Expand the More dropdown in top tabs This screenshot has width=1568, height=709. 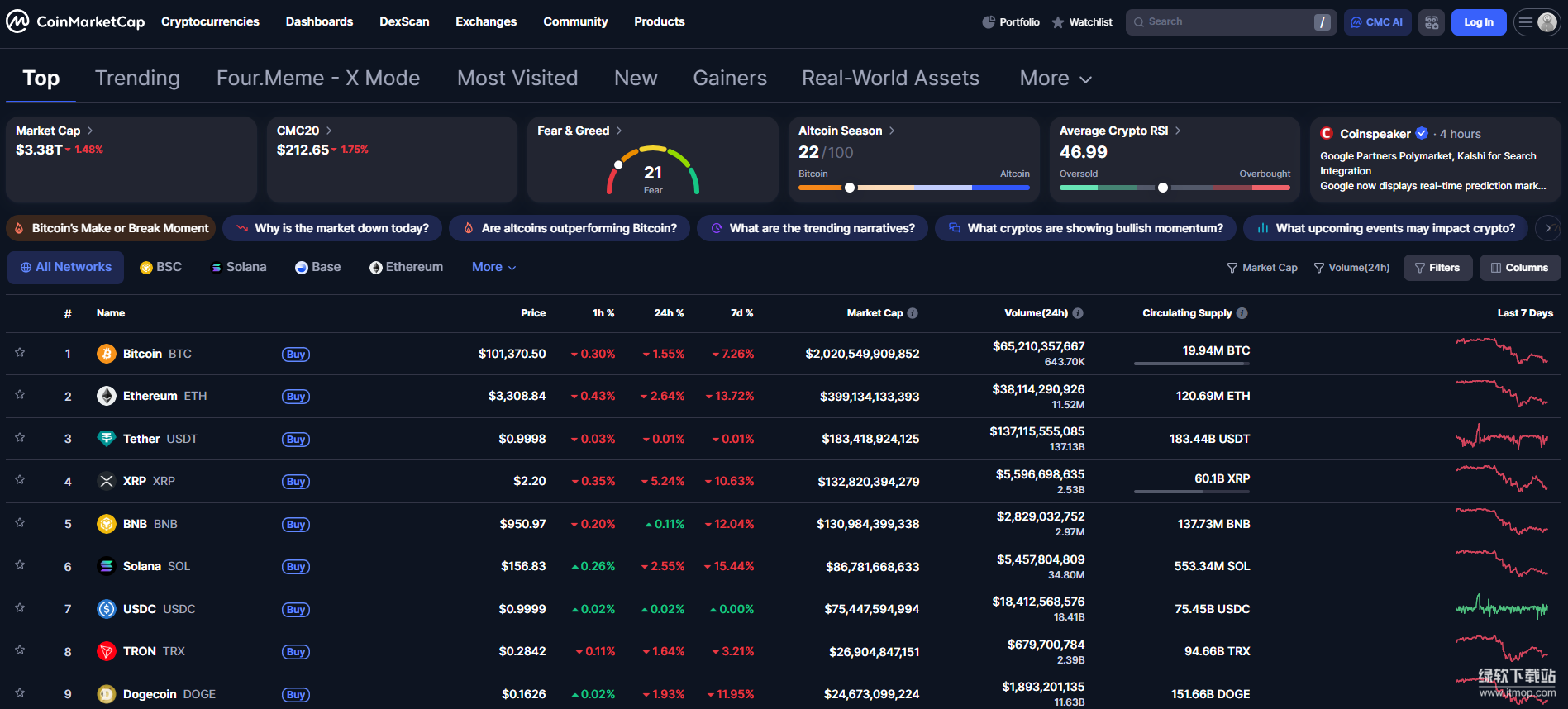(x=1056, y=79)
